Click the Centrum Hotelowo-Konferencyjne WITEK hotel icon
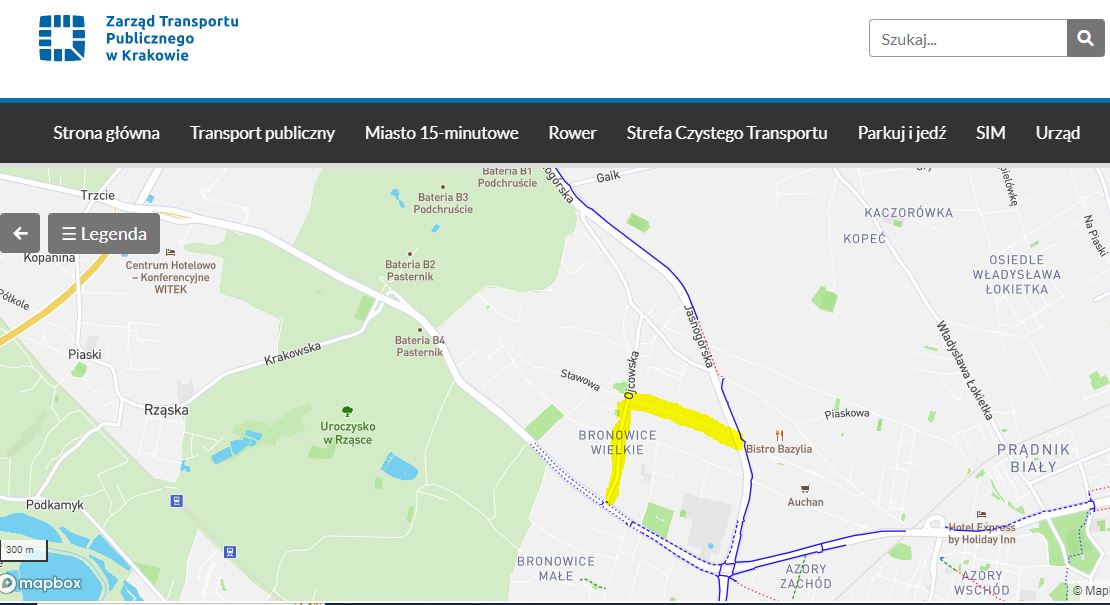1110x605 pixels. (x=170, y=252)
